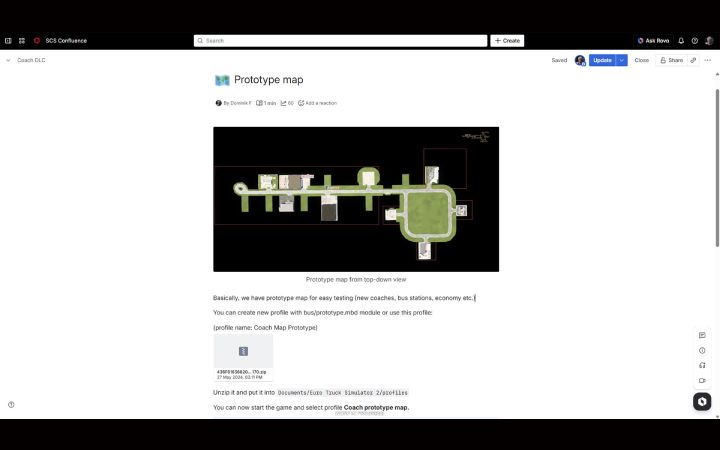This screenshot has width=720, height=450.
Task: Open the Update dropdown arrow
Action: [x=622, y=60]
